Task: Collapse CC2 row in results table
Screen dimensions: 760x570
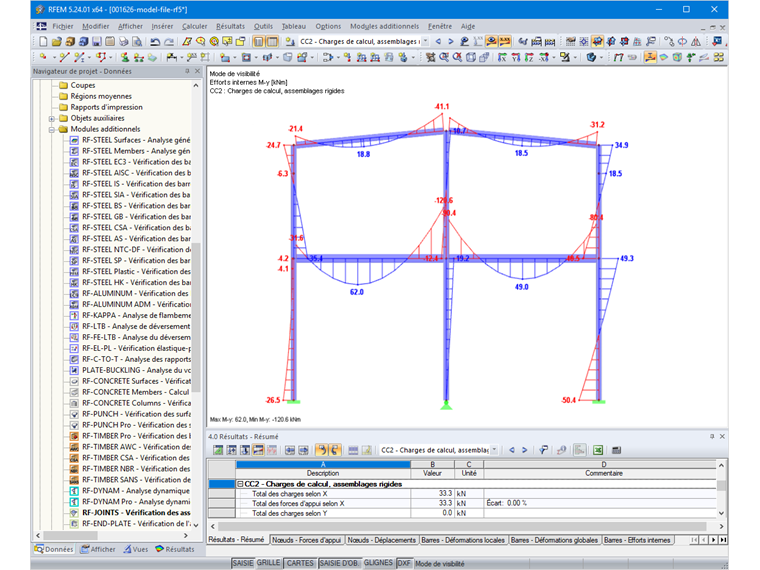Action: click(x=240, y=484)
